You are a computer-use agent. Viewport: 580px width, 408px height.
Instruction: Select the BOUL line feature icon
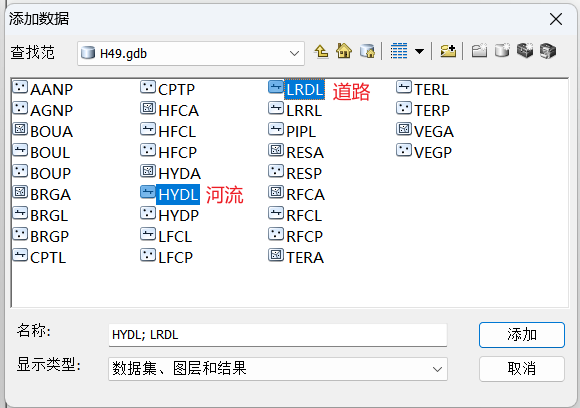(x=20, y=150)
